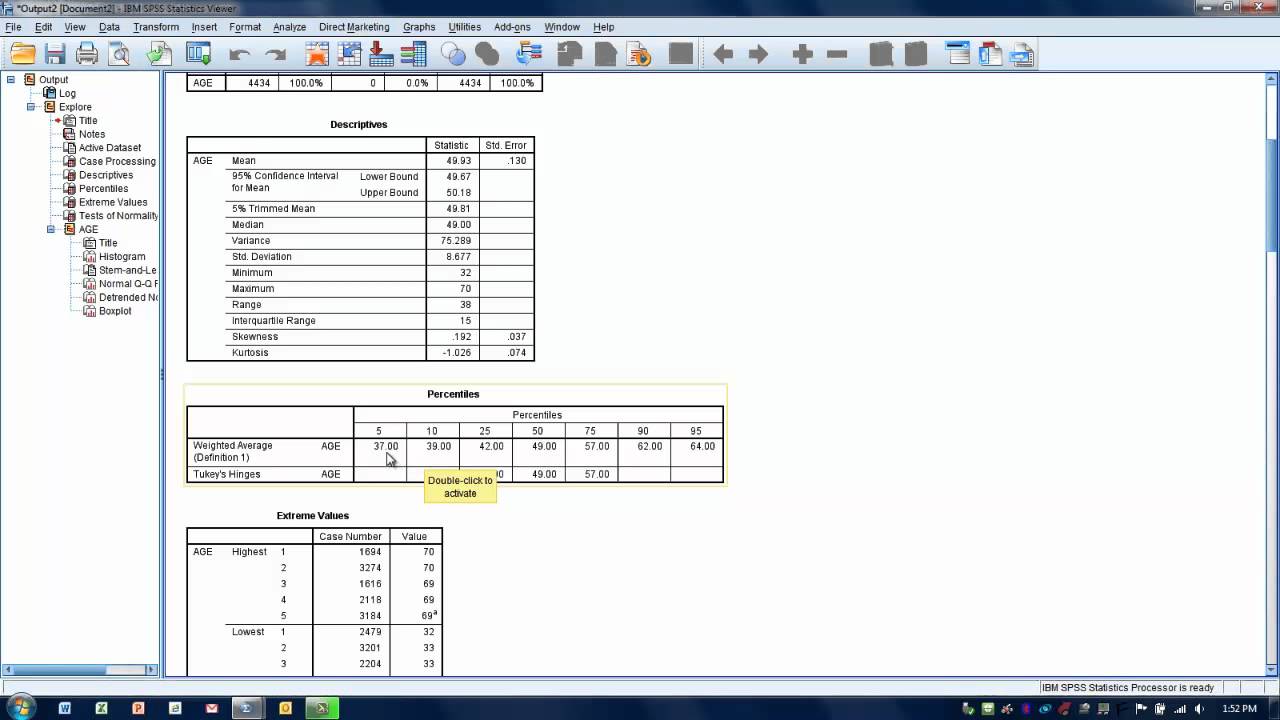Click the Descriptives table title
Screen dimensions: 1280x720
point(359,124)
